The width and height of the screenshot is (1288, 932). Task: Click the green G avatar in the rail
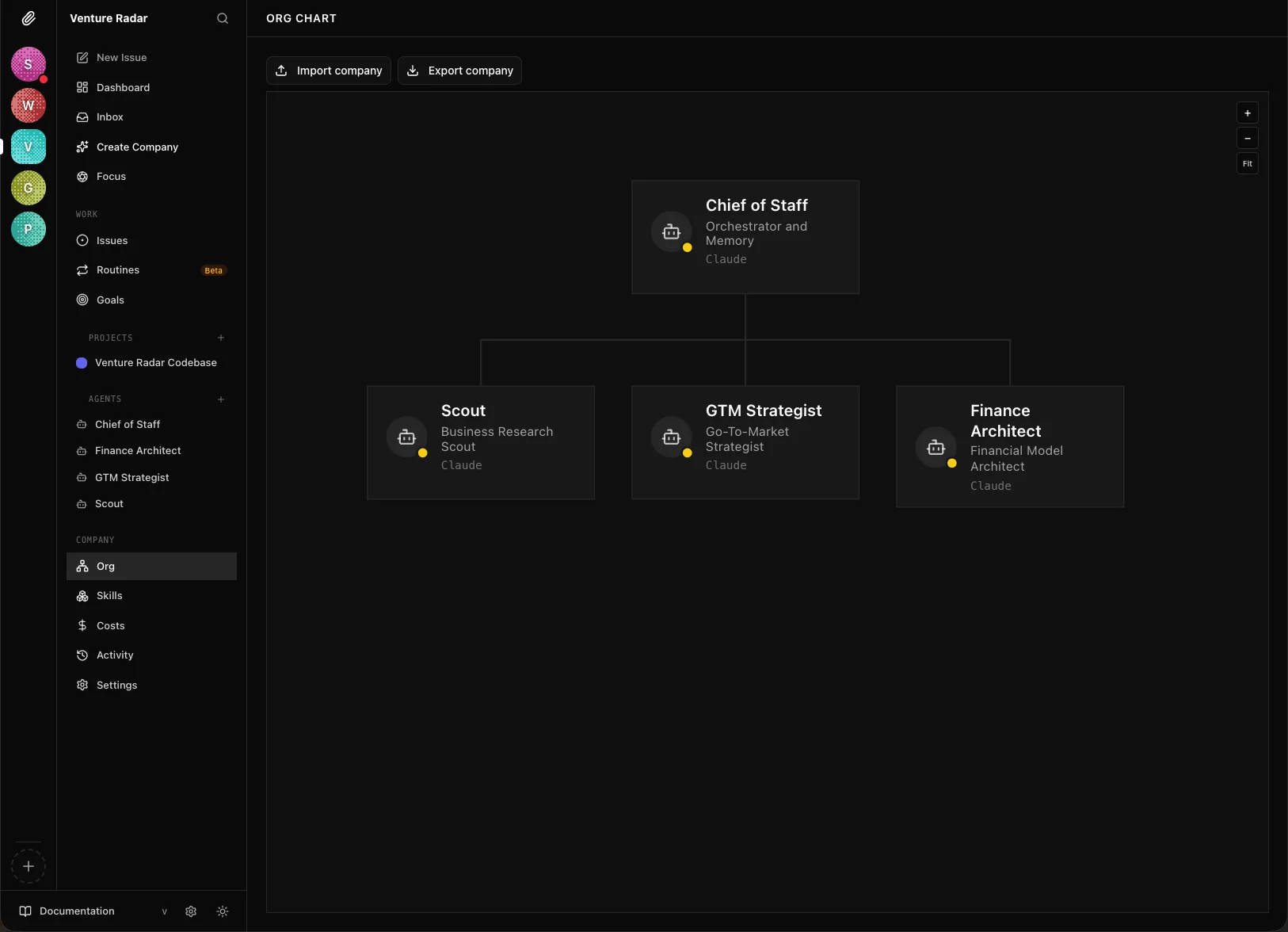tap(29, 189)
